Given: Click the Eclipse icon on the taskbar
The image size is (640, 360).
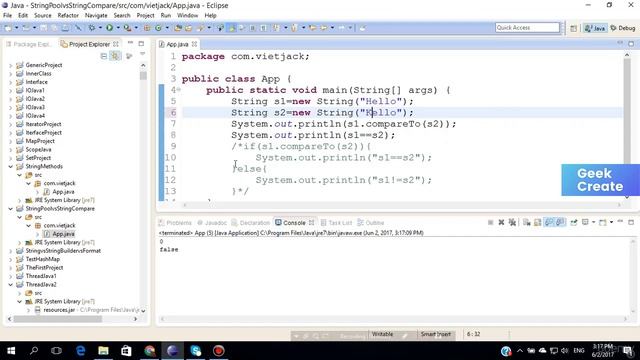Looking at the screenshot, I should click(x=172, y=351).
